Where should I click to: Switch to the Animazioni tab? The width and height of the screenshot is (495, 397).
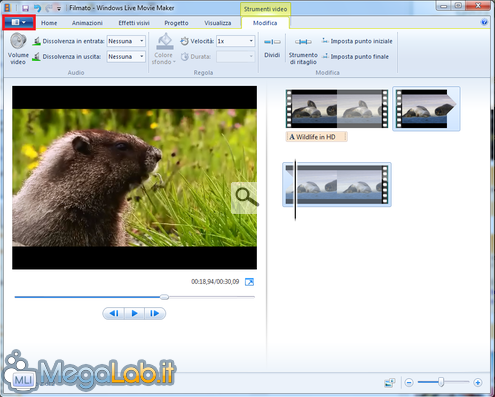coord(87,23)
